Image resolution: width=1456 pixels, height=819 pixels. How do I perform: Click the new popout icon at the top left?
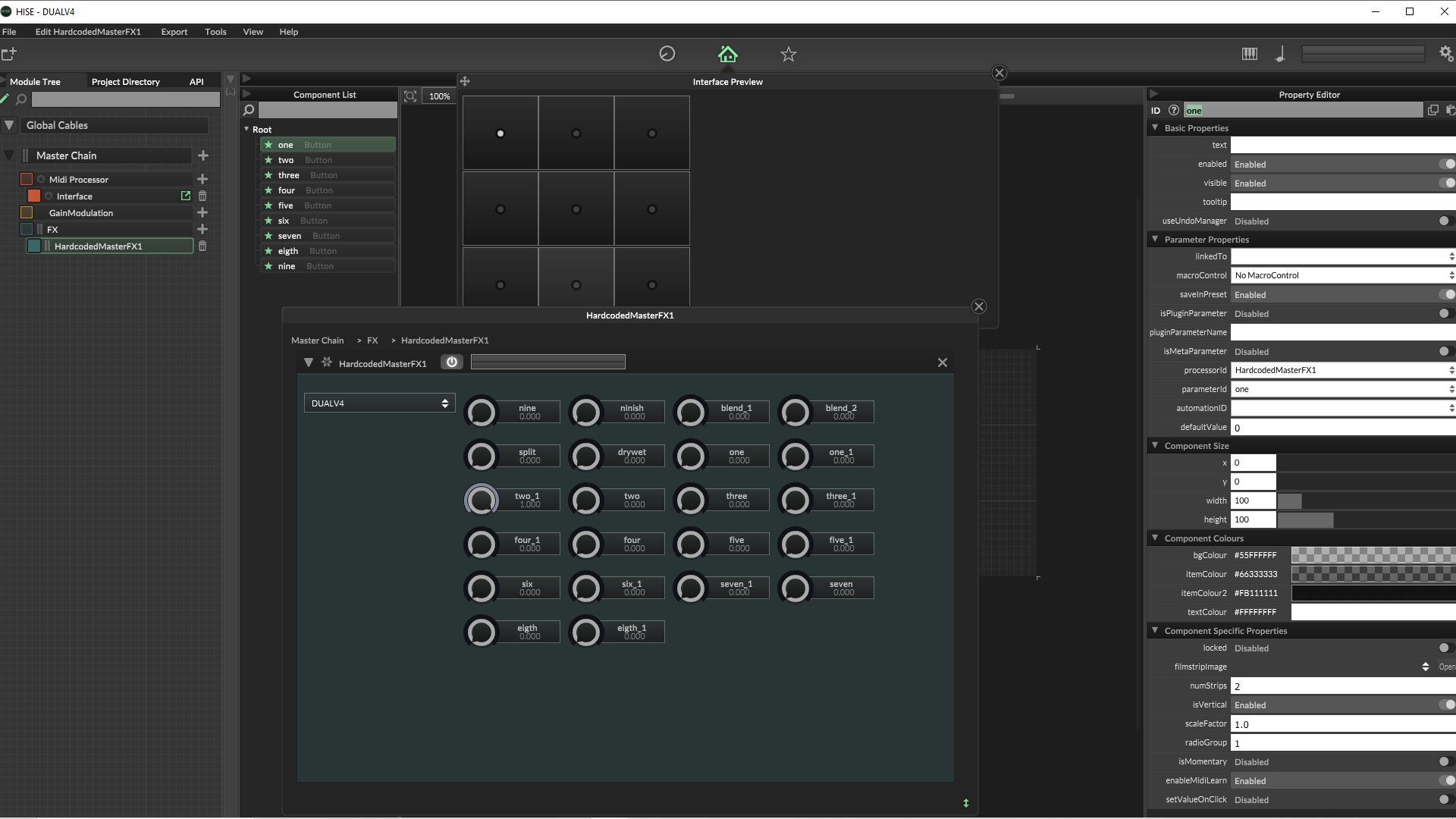(x=9, y=54)
